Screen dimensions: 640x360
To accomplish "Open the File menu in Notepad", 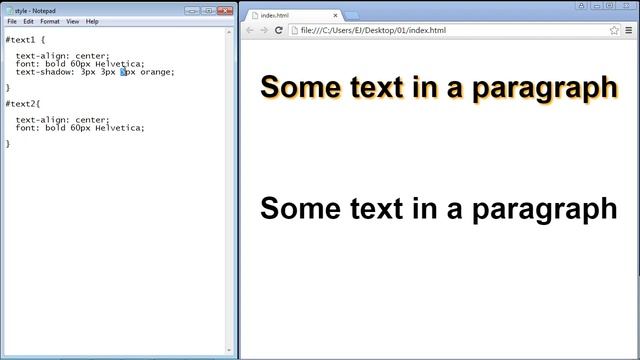I will [12, 21].
